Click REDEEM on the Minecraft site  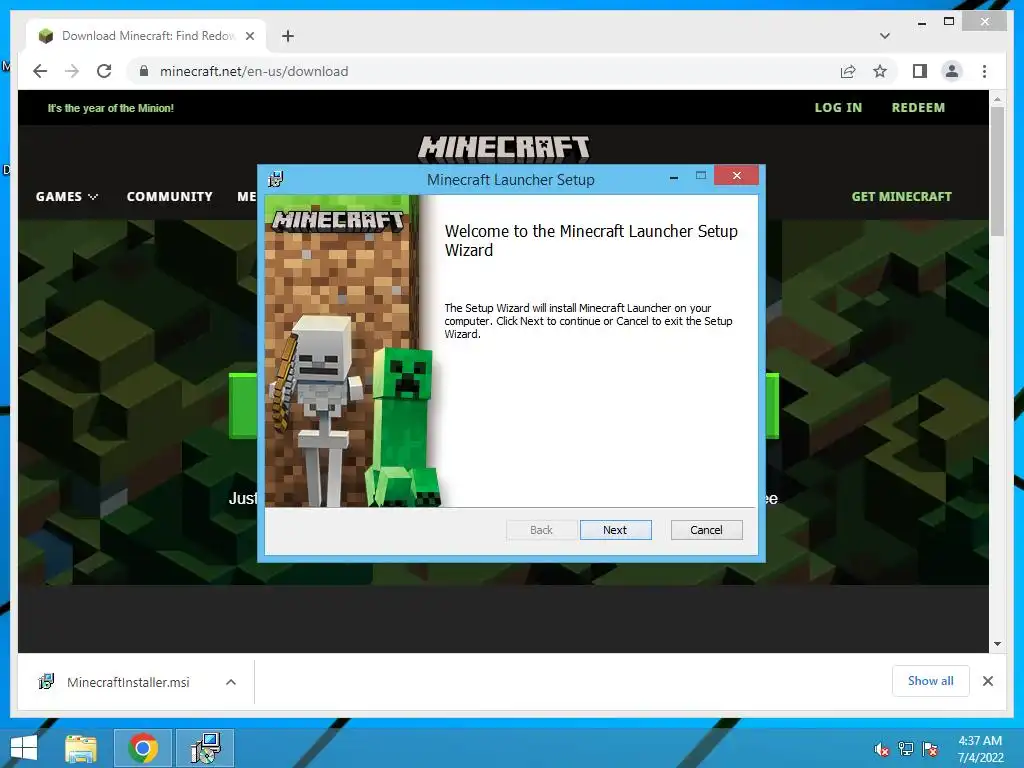click(x=918, y=108)
